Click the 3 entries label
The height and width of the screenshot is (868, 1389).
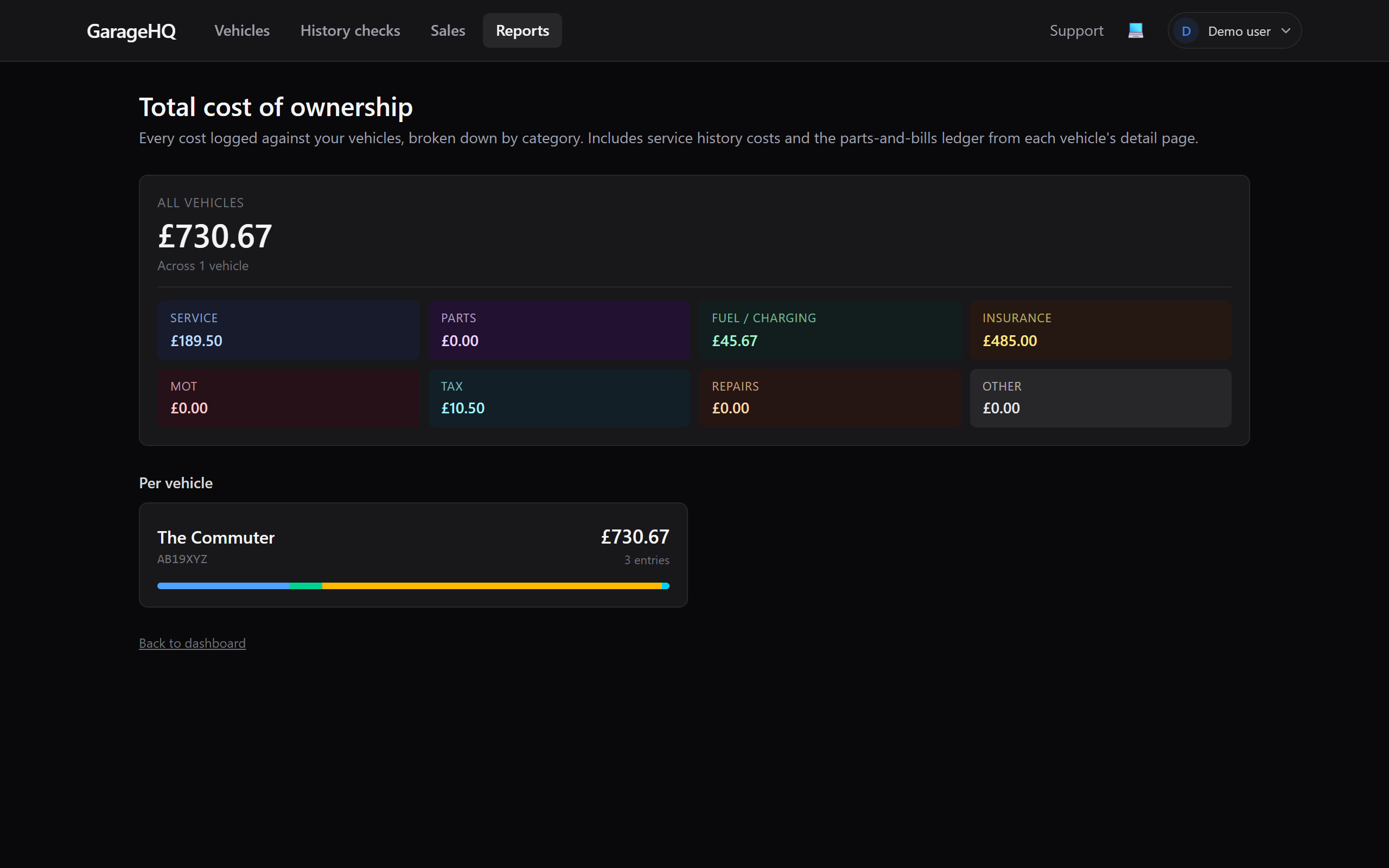647,560
